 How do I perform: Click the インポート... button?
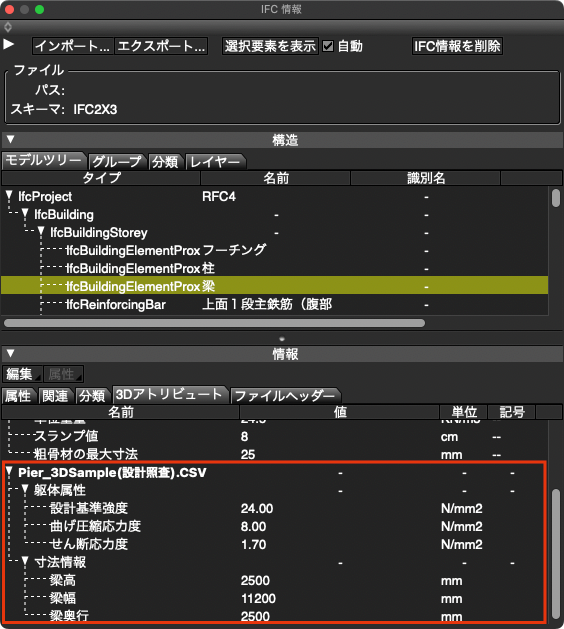click(x=73, y=46)
